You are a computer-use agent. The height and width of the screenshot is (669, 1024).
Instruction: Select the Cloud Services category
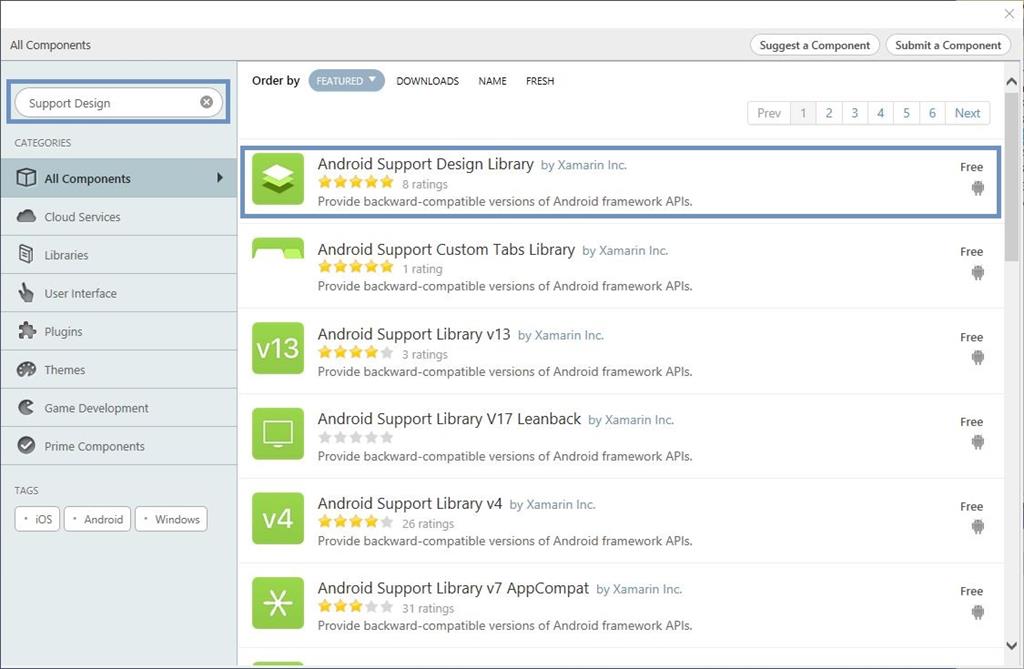tap(119, 216)
